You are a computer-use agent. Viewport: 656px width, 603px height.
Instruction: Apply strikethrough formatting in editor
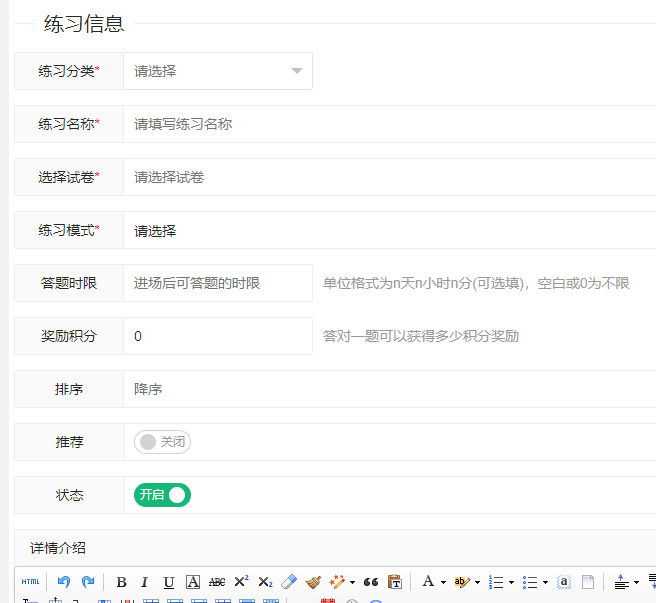pyautogui.click(x=217, y=582)
